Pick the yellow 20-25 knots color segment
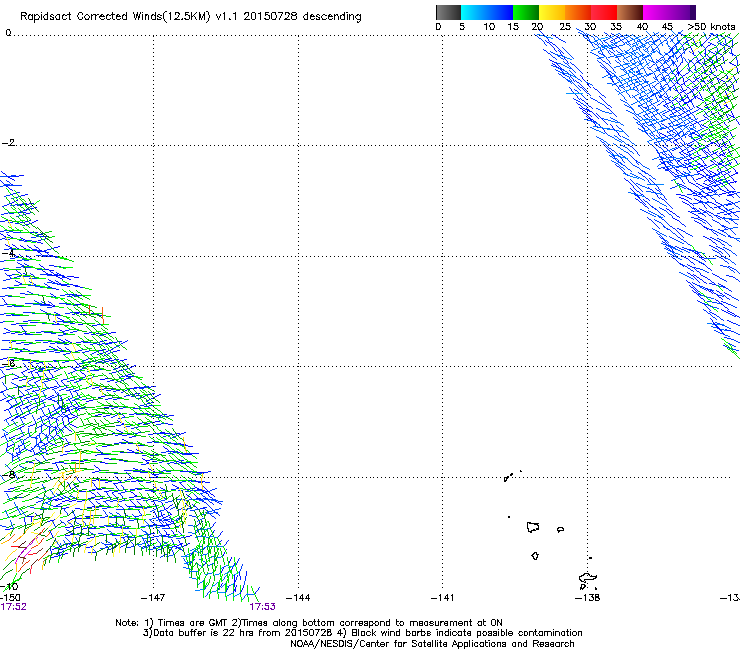Screen dimensions: 740x650 click(552, 12)
